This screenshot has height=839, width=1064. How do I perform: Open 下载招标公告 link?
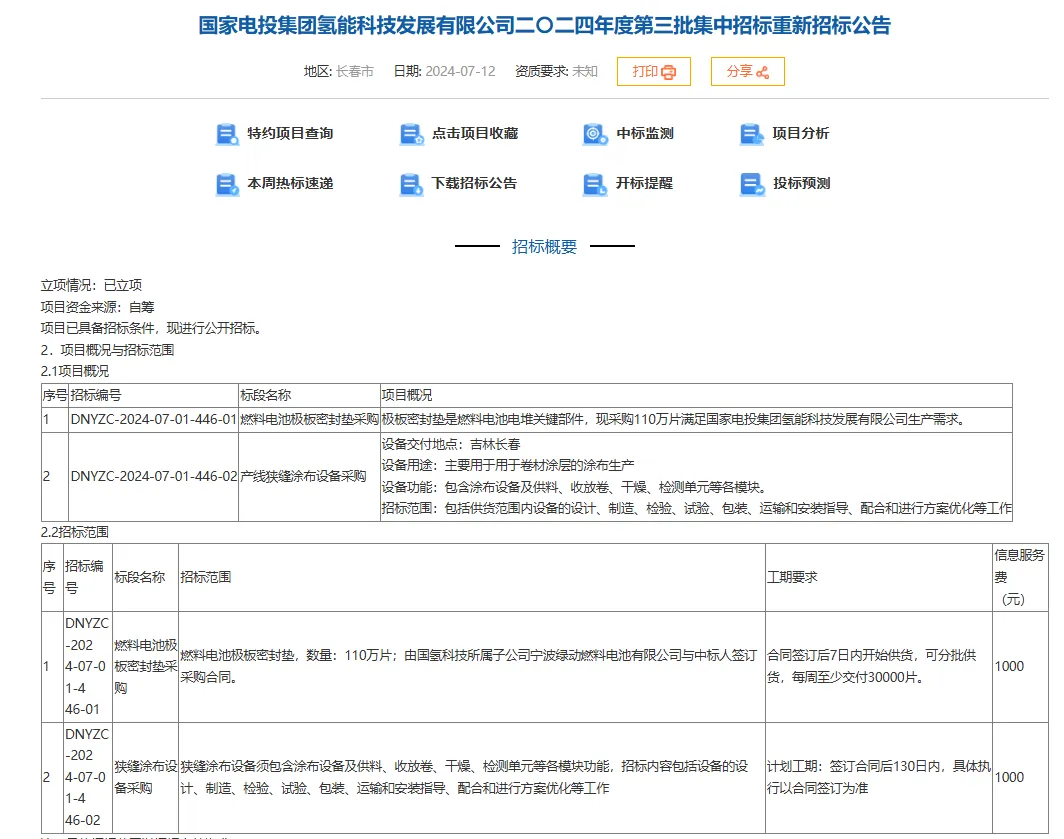tap(474, 183)
